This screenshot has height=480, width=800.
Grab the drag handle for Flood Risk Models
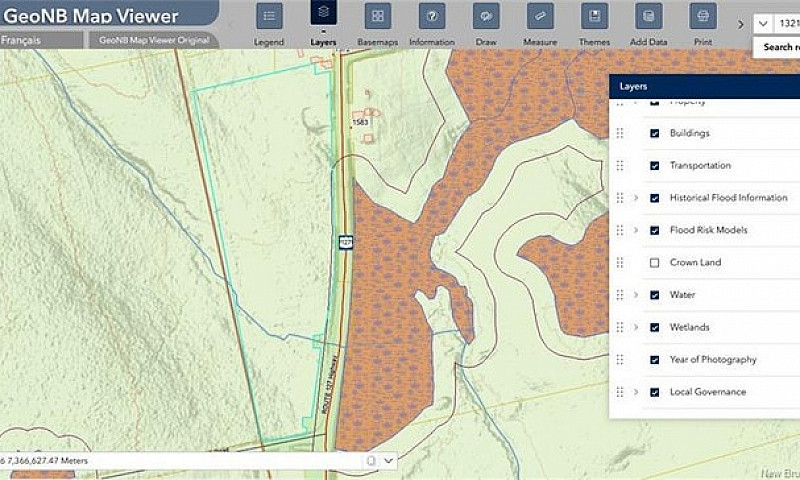[x=620, y=230]
